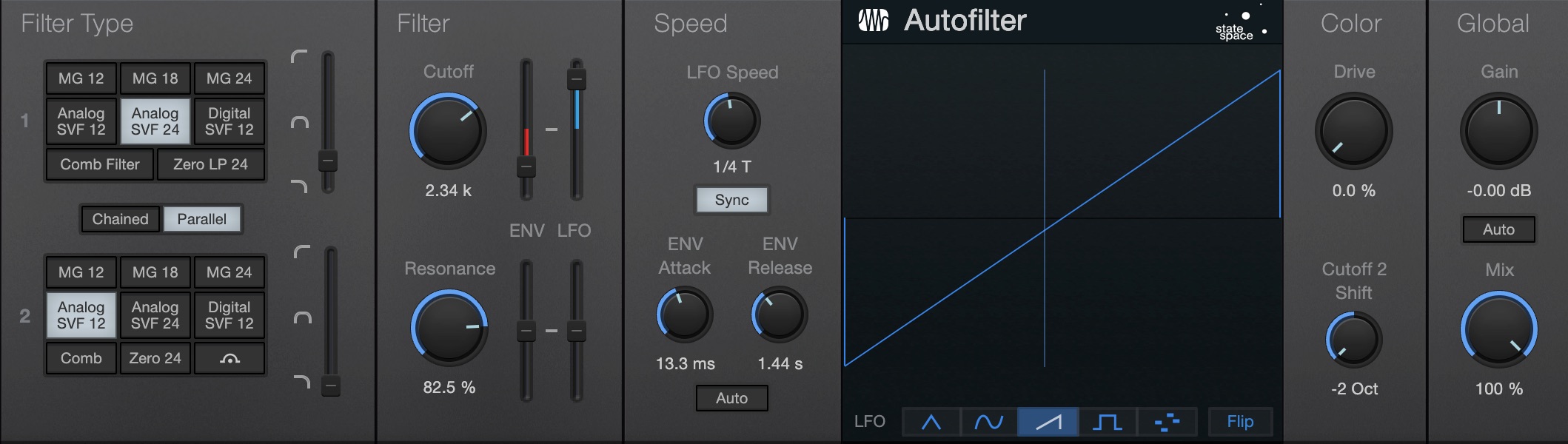The image size is (1568, 444).
Task: Select Analog SVF 12 for filter 1
Action: pos(81,121)
